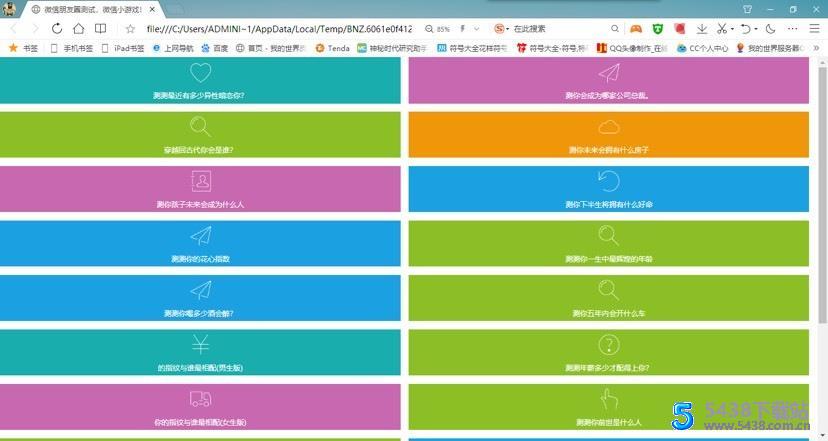Click the paper plane icon above 公司总裁 text
Image resolution: width=828 pixels, height=441 pixels.
[609, 73]
